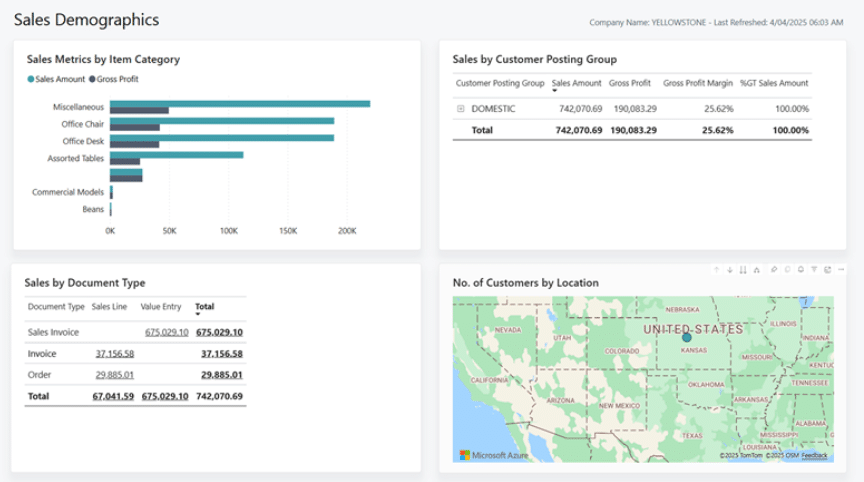This screenshot has height=482, width=864.
Task: Pin the customers map visual
Action: click(774, 270)
